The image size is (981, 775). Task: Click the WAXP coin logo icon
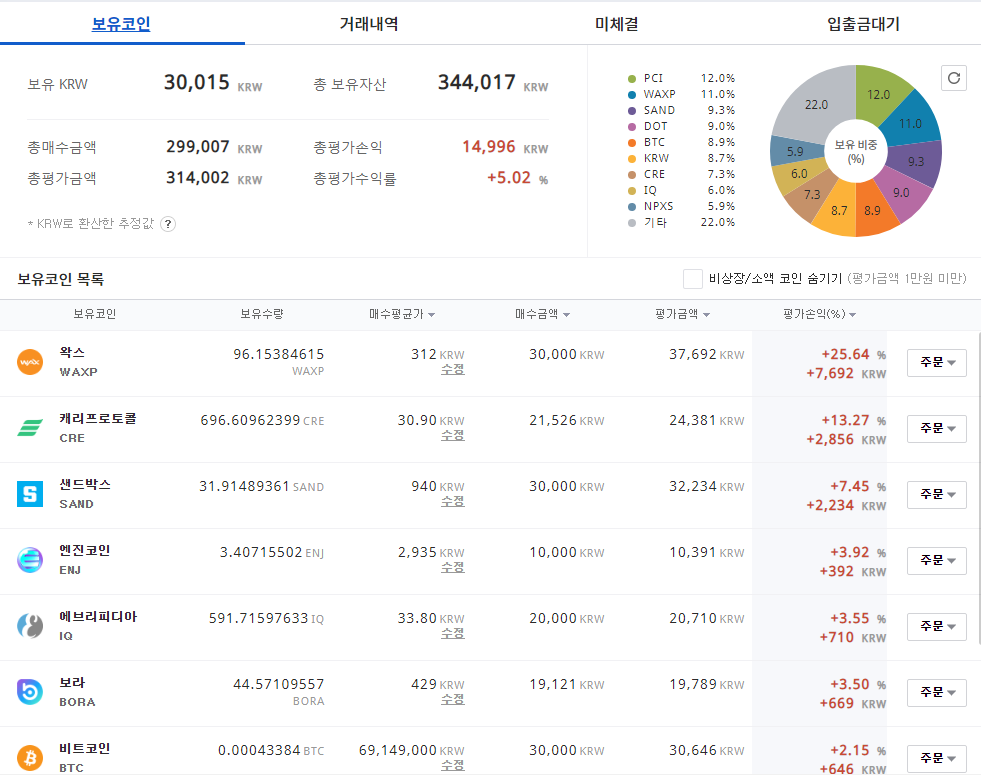(30, 362)
